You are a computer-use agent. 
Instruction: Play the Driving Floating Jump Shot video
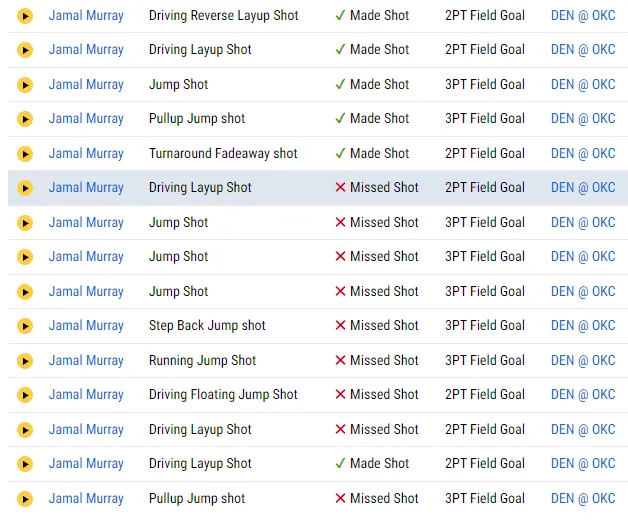pyautogui.click(x=25, y=394)
